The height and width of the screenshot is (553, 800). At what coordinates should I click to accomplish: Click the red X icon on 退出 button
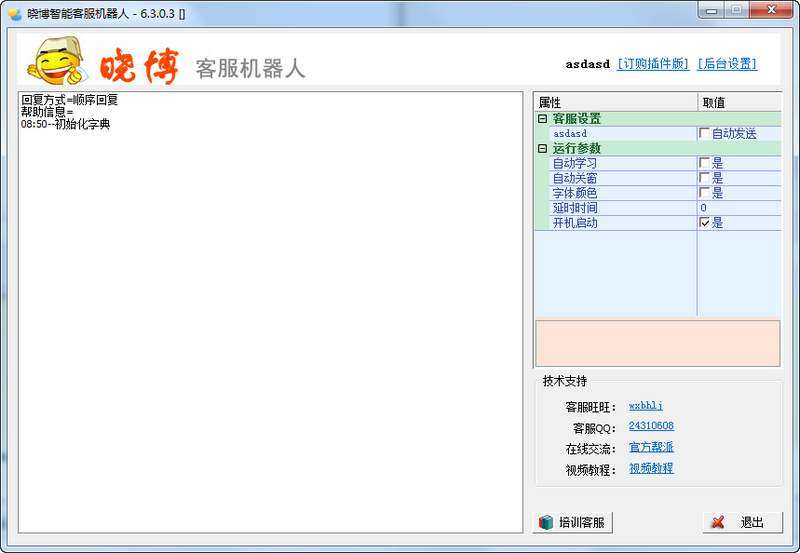(x=717, y=522)
